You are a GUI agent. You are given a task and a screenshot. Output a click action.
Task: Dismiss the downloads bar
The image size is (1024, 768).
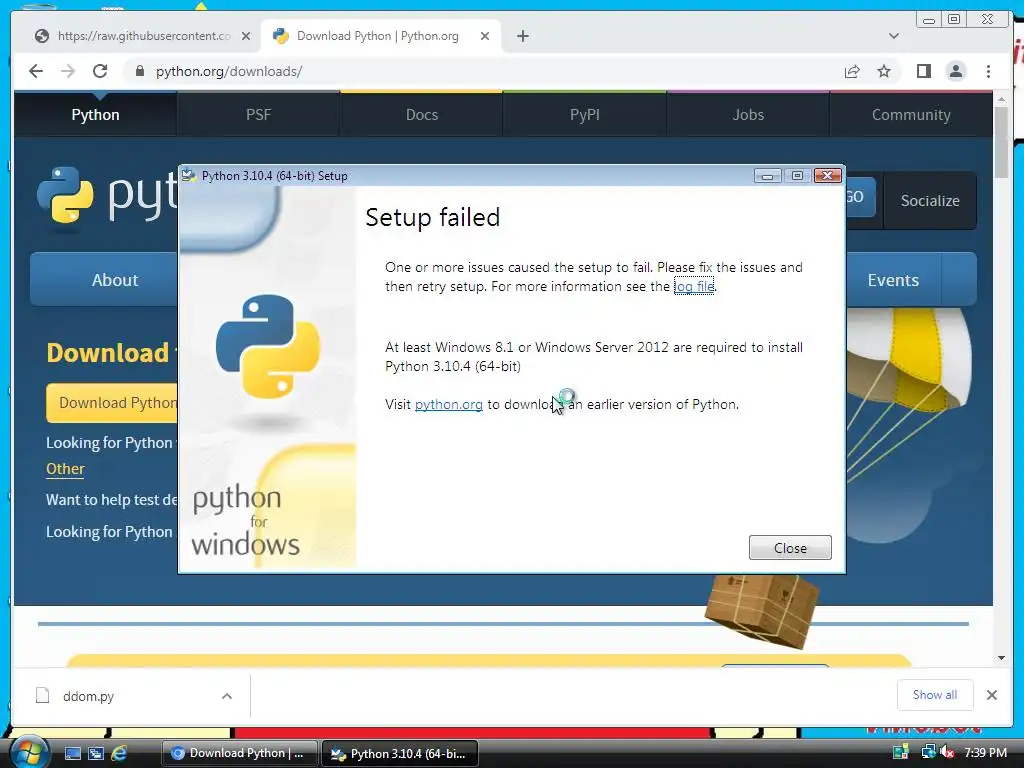[991, 695]
